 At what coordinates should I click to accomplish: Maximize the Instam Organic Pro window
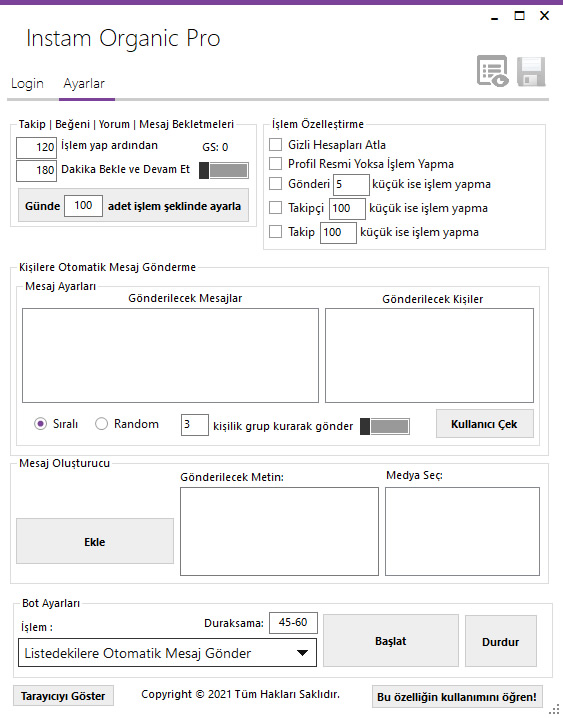[519, 16]
